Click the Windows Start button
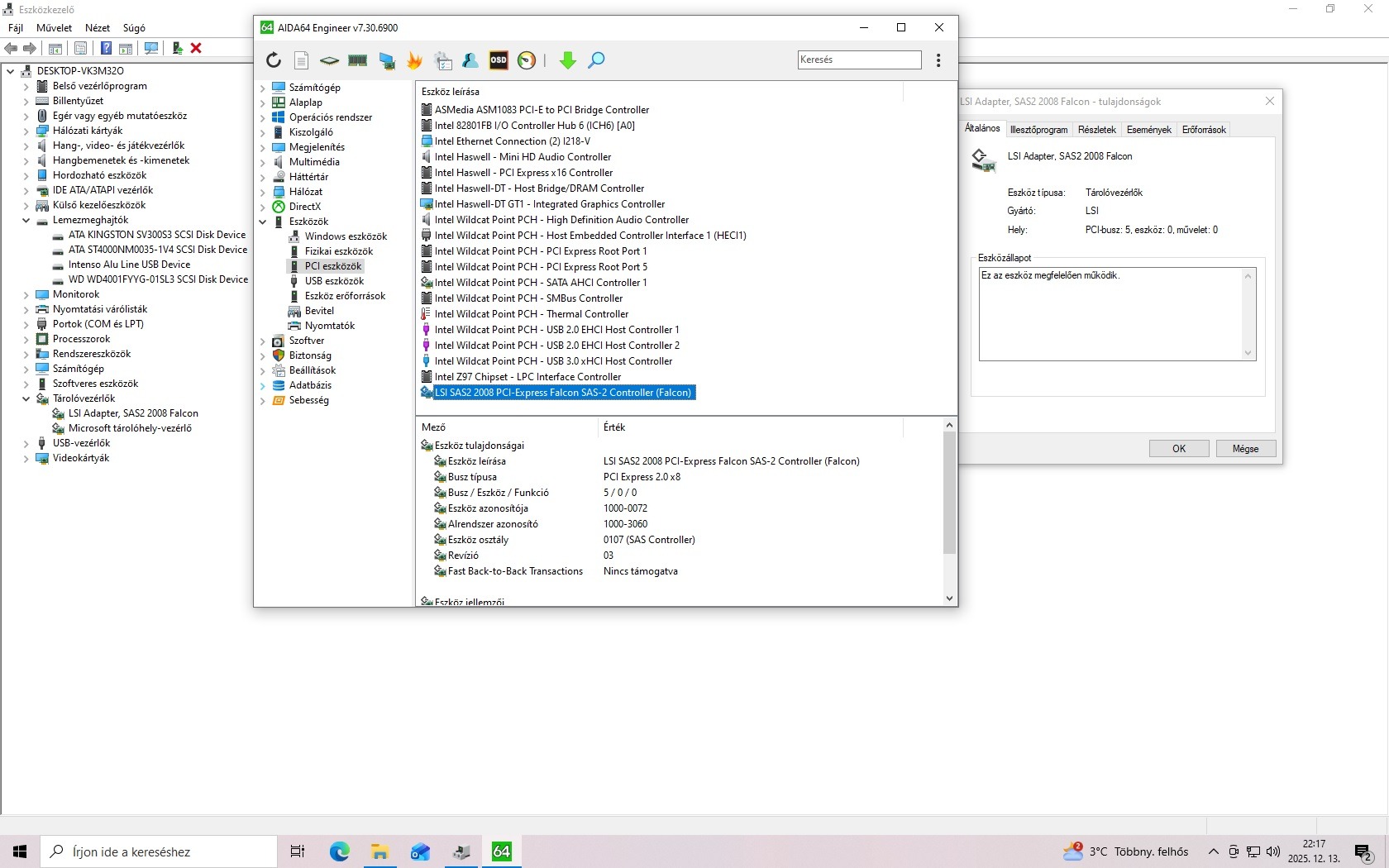 click(x=20, y=851)
